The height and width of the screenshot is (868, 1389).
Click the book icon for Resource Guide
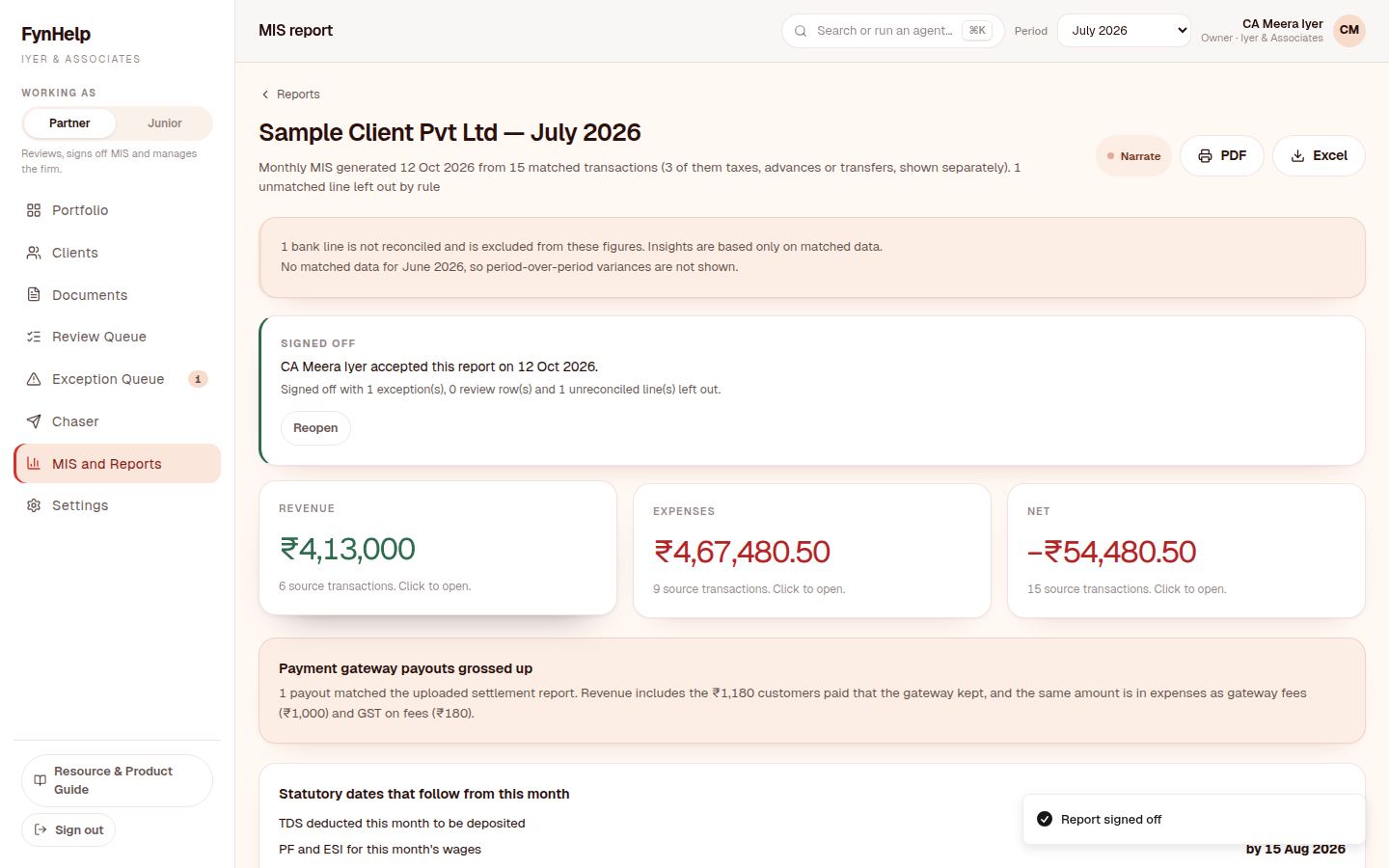[x=40, y=780]
